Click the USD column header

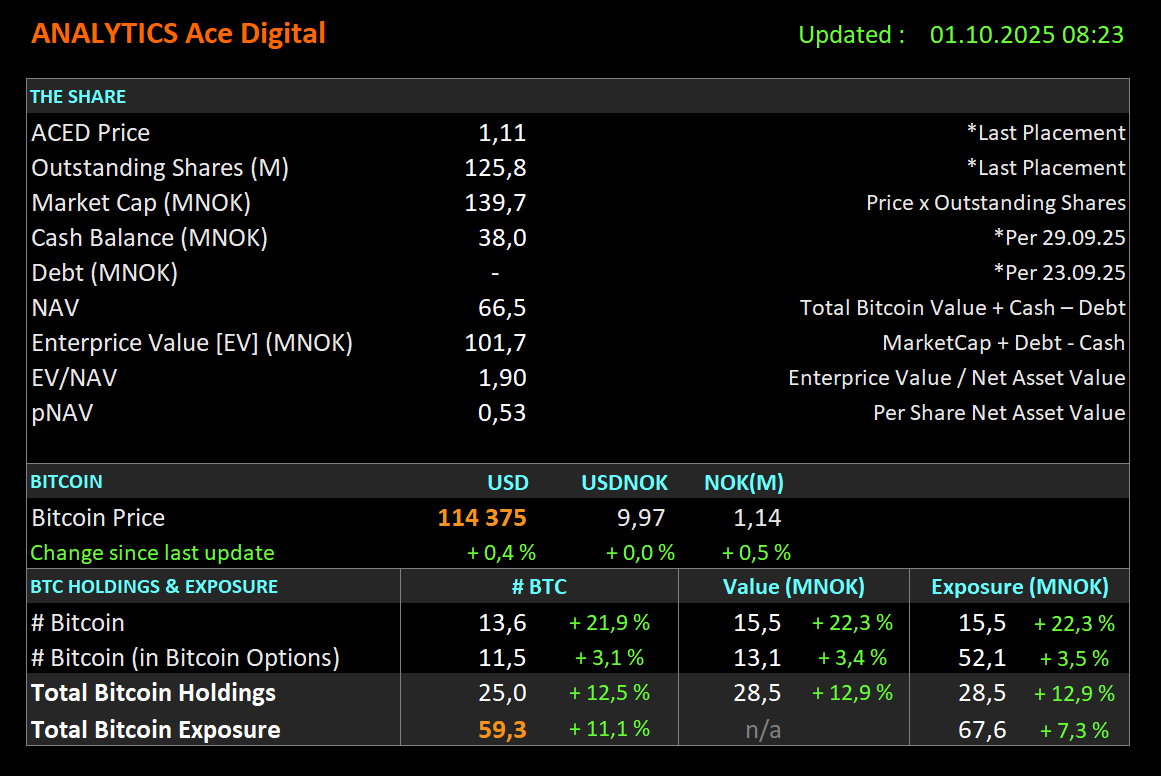[x=508, y=482]
